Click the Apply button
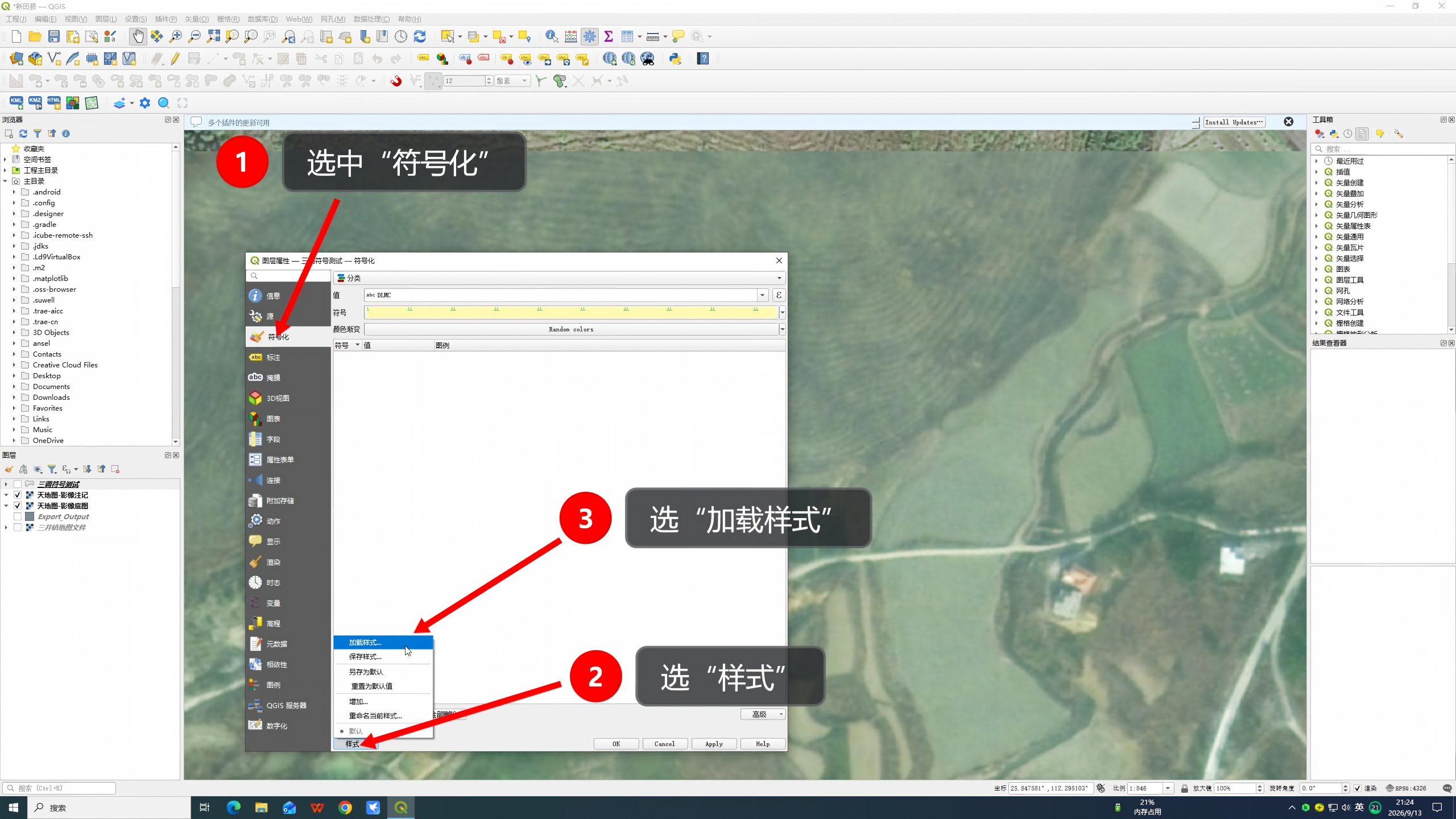 714,744
